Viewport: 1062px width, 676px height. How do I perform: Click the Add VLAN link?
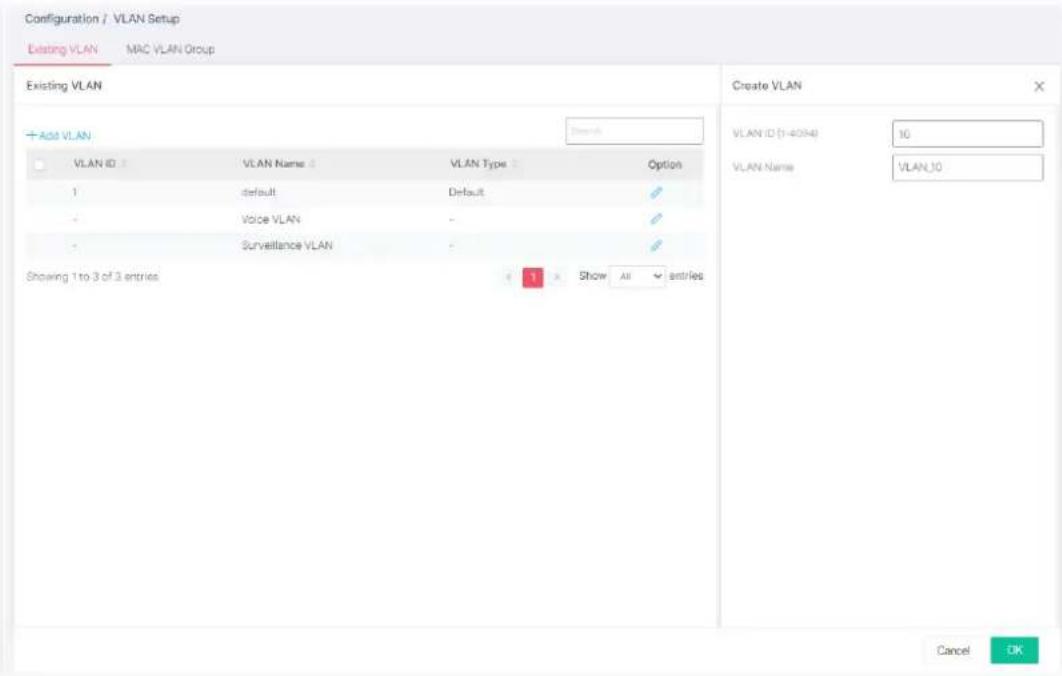58,135
